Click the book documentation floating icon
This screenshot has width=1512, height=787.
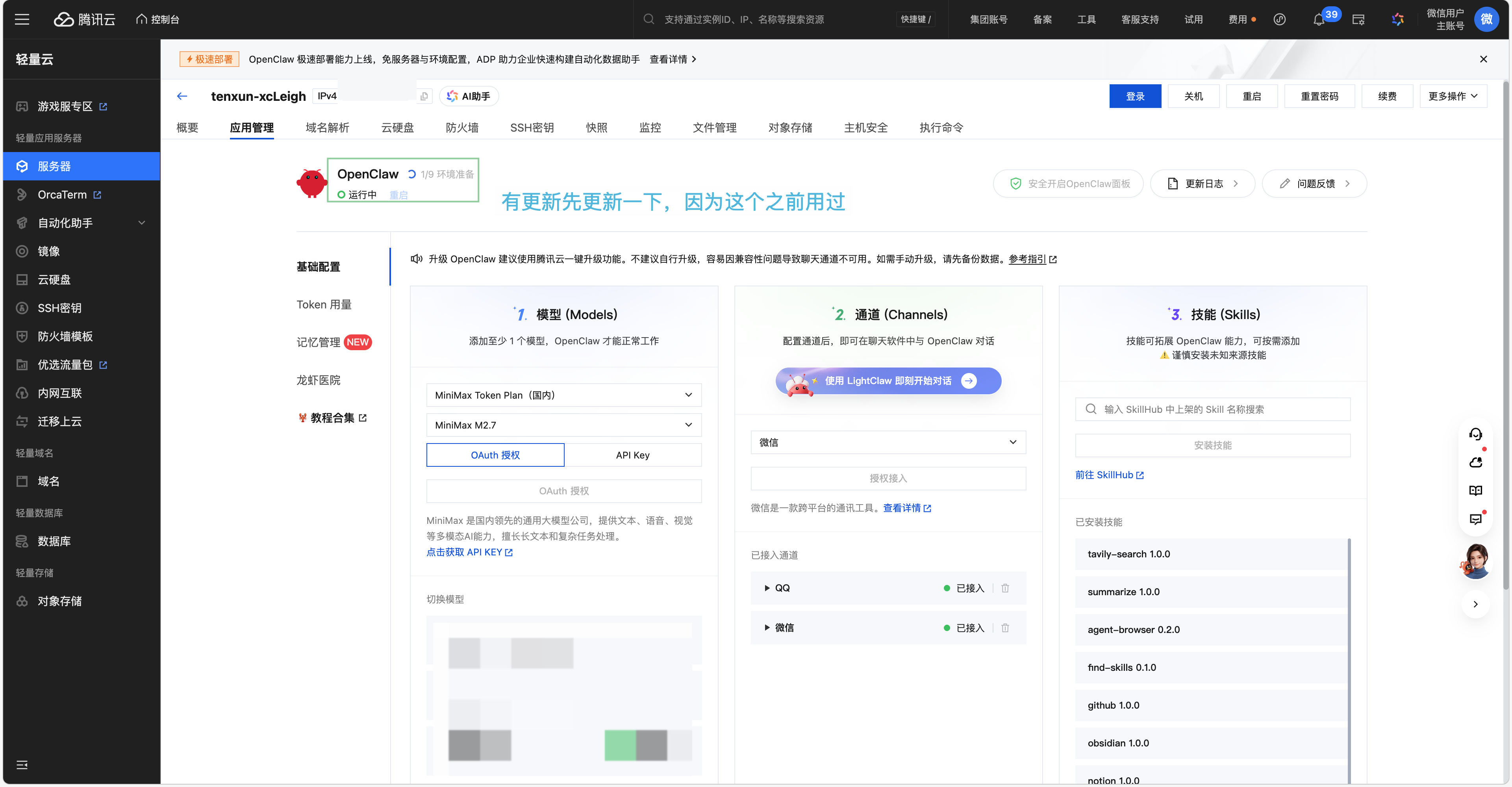(1475, 490)
